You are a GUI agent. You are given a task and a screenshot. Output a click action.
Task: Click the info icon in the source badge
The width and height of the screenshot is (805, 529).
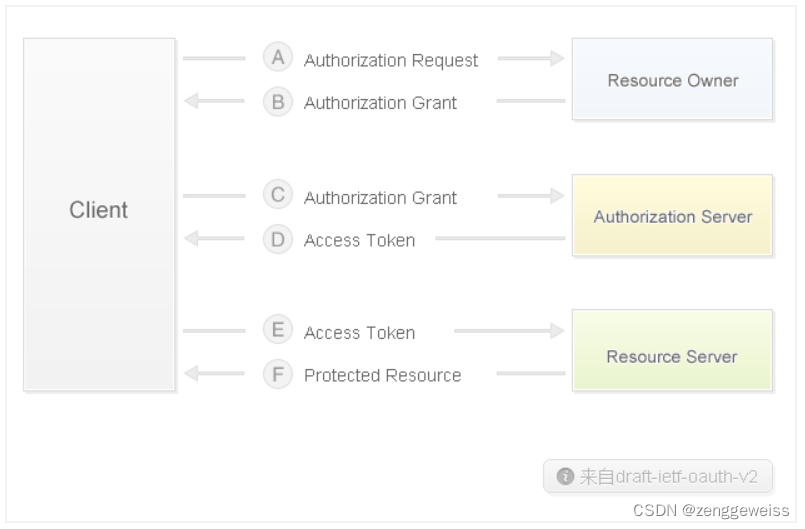565,477
